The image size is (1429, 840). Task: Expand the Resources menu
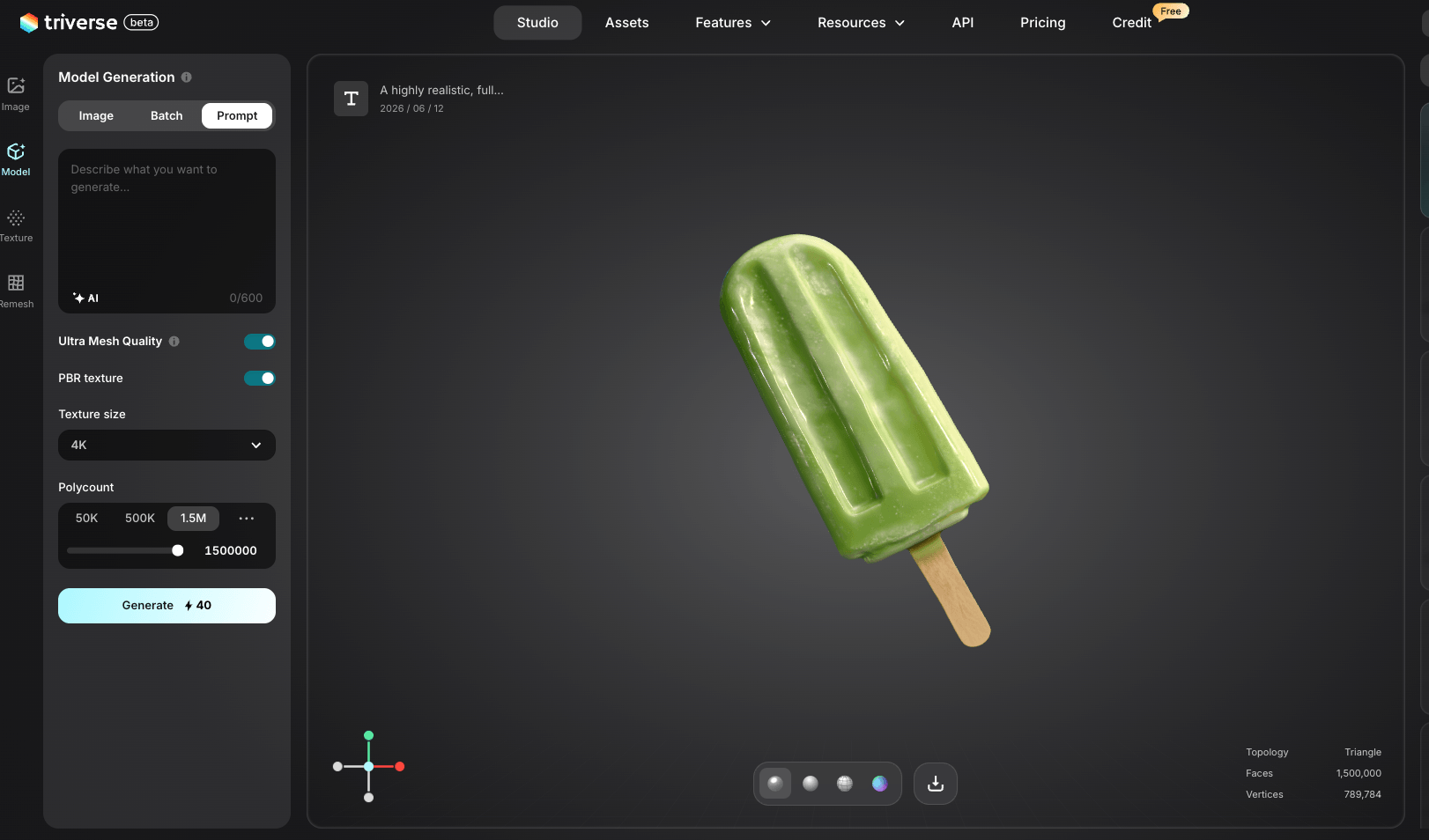coord(861,23)
